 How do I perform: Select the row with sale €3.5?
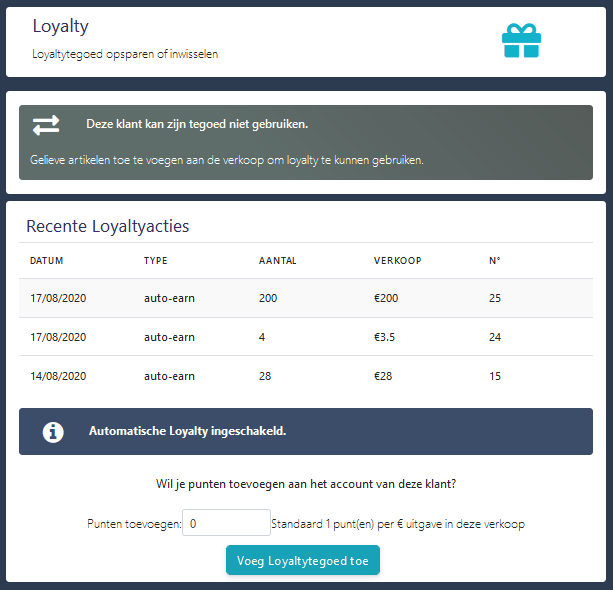click(306, 337)
